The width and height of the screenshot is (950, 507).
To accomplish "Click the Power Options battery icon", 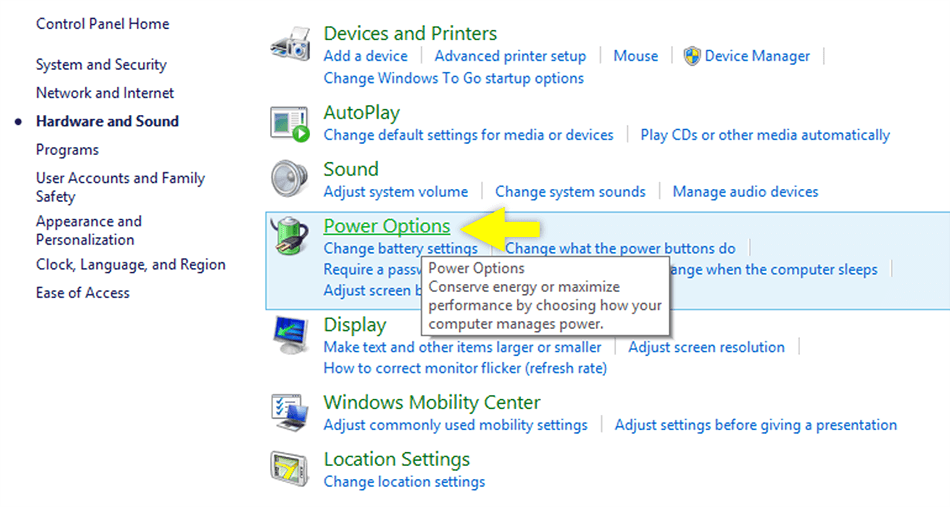I will [290, 235].
